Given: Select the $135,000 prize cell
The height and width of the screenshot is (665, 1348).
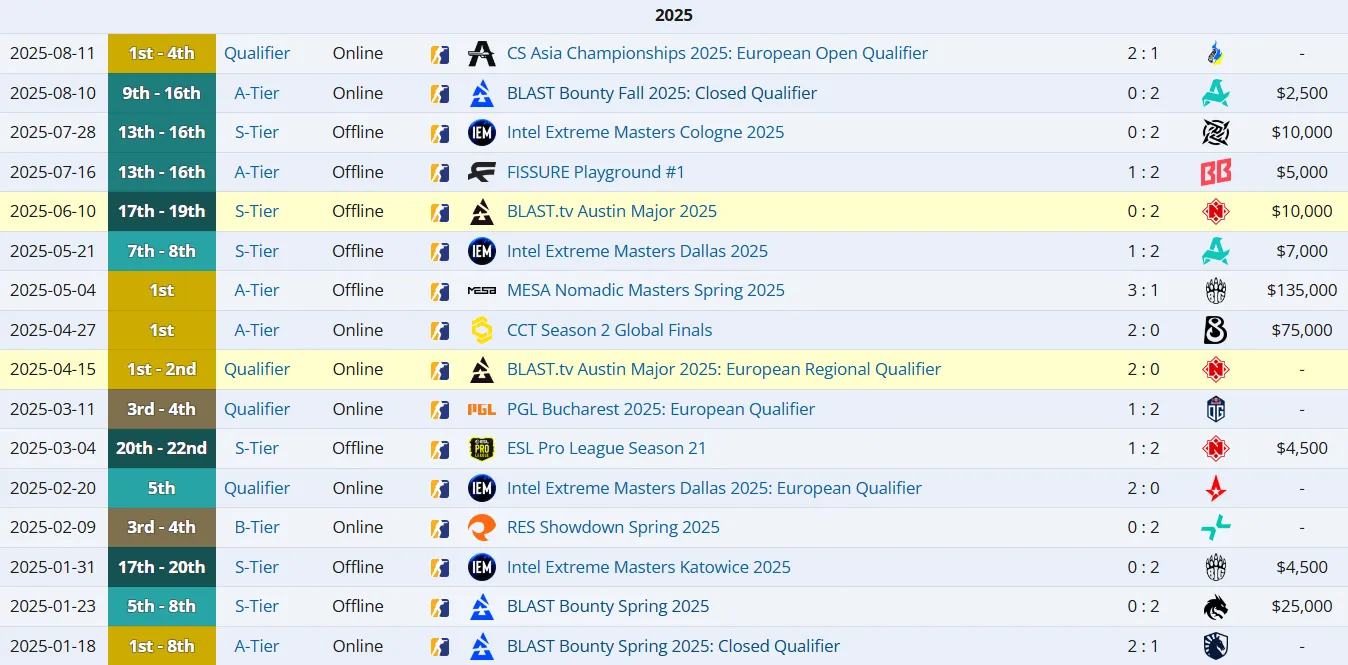Looking at the screenshot, I should pos(1302,291).
